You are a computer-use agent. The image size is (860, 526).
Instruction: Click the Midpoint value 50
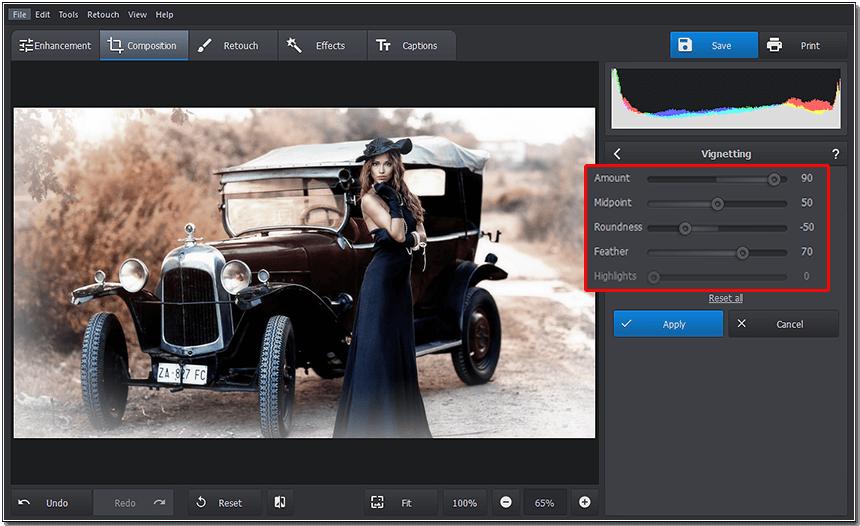tap(807, 203)
